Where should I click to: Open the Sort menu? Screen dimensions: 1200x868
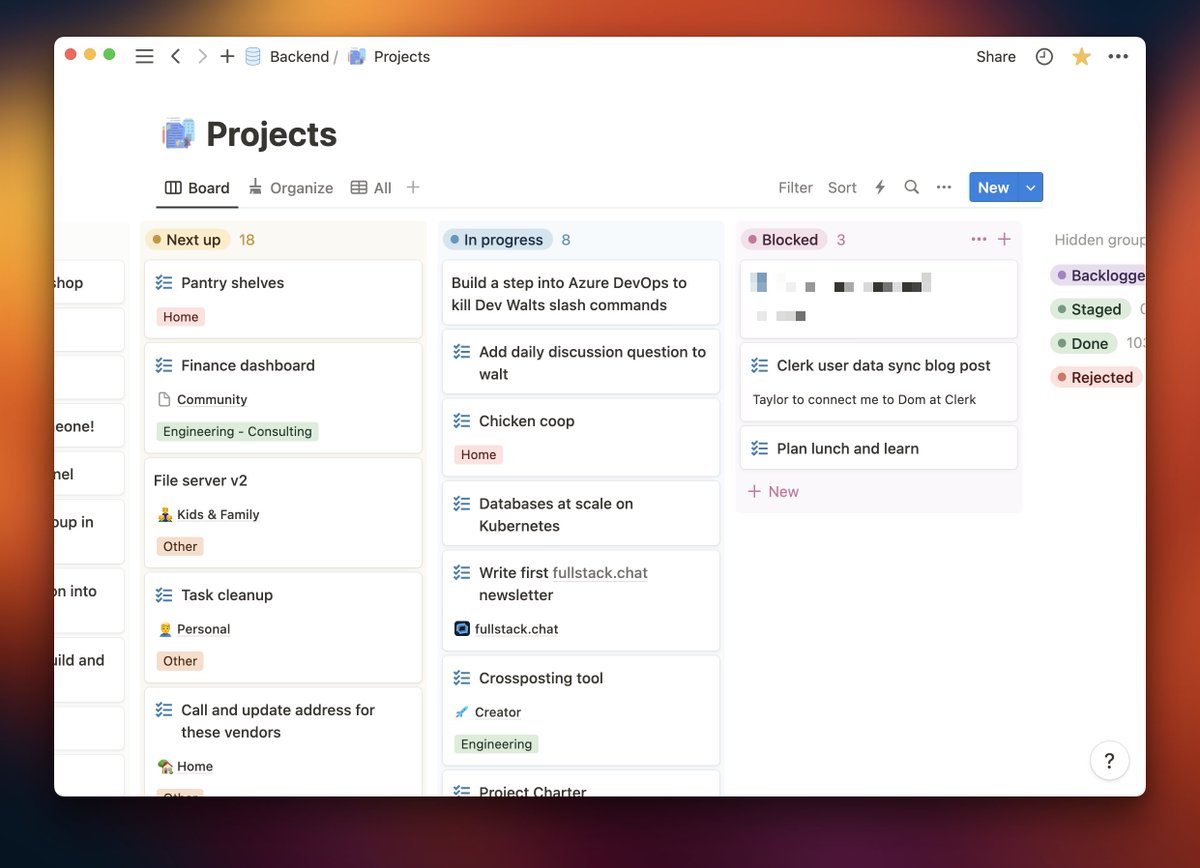pyautogui.click(x=842, y=188)
